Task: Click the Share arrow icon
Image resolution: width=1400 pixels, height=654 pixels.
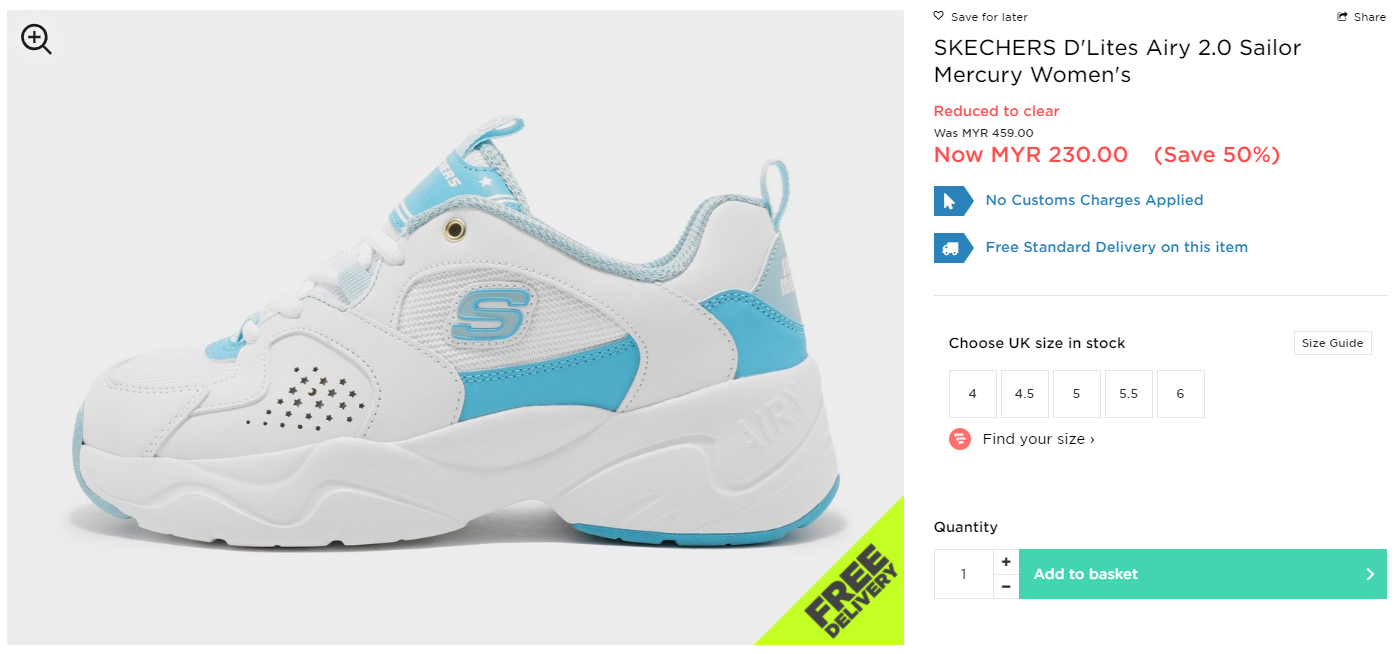Action: (1342, 17)
